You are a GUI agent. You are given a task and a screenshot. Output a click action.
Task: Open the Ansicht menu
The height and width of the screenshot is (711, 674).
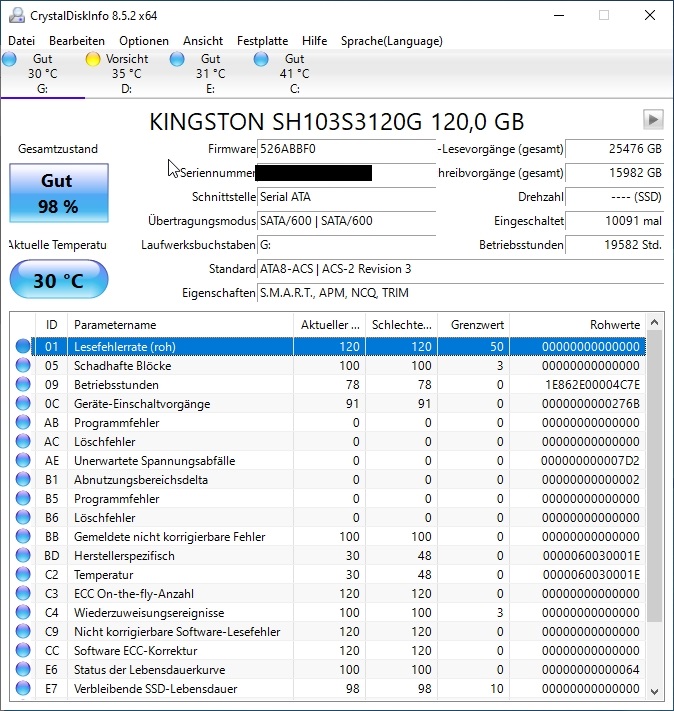click(203, 41)
